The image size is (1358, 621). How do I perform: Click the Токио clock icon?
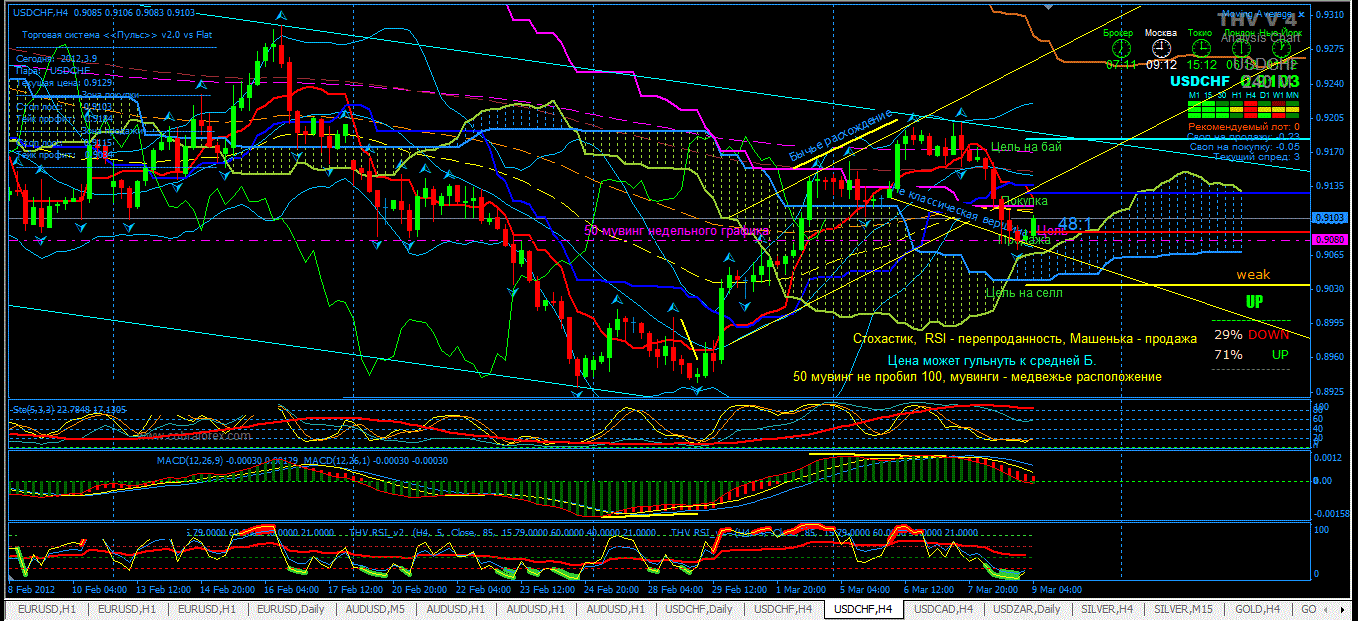(x=1201, y=47)
